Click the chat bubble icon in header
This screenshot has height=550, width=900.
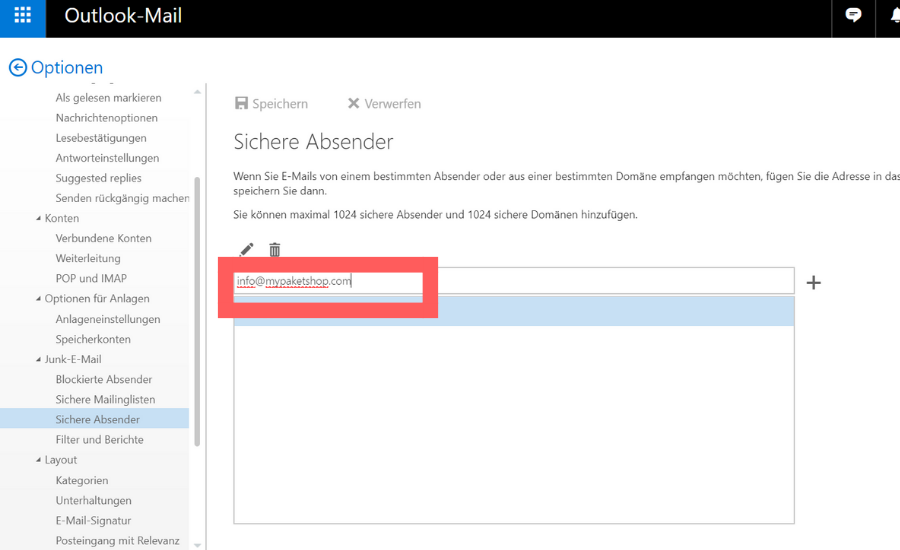coord(853,16)
